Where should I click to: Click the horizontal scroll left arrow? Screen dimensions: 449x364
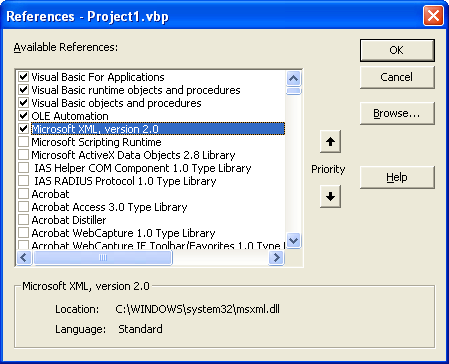[x=24, y=257]
